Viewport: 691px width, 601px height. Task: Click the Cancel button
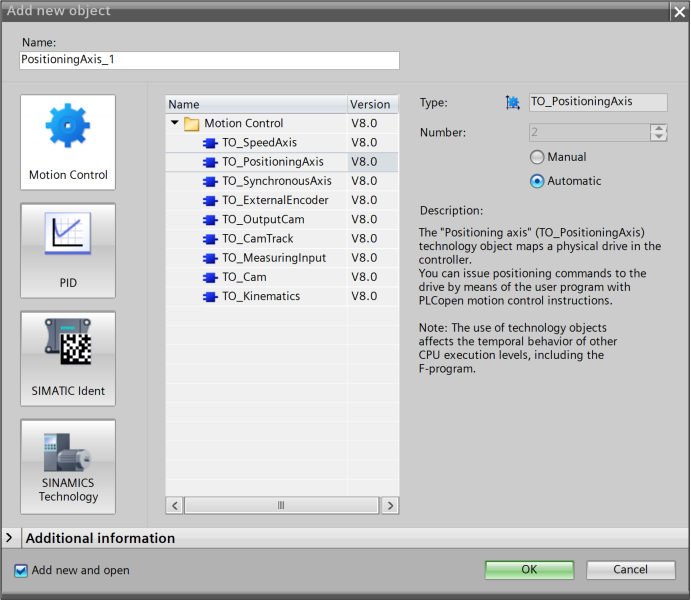(x=630, y=570)
